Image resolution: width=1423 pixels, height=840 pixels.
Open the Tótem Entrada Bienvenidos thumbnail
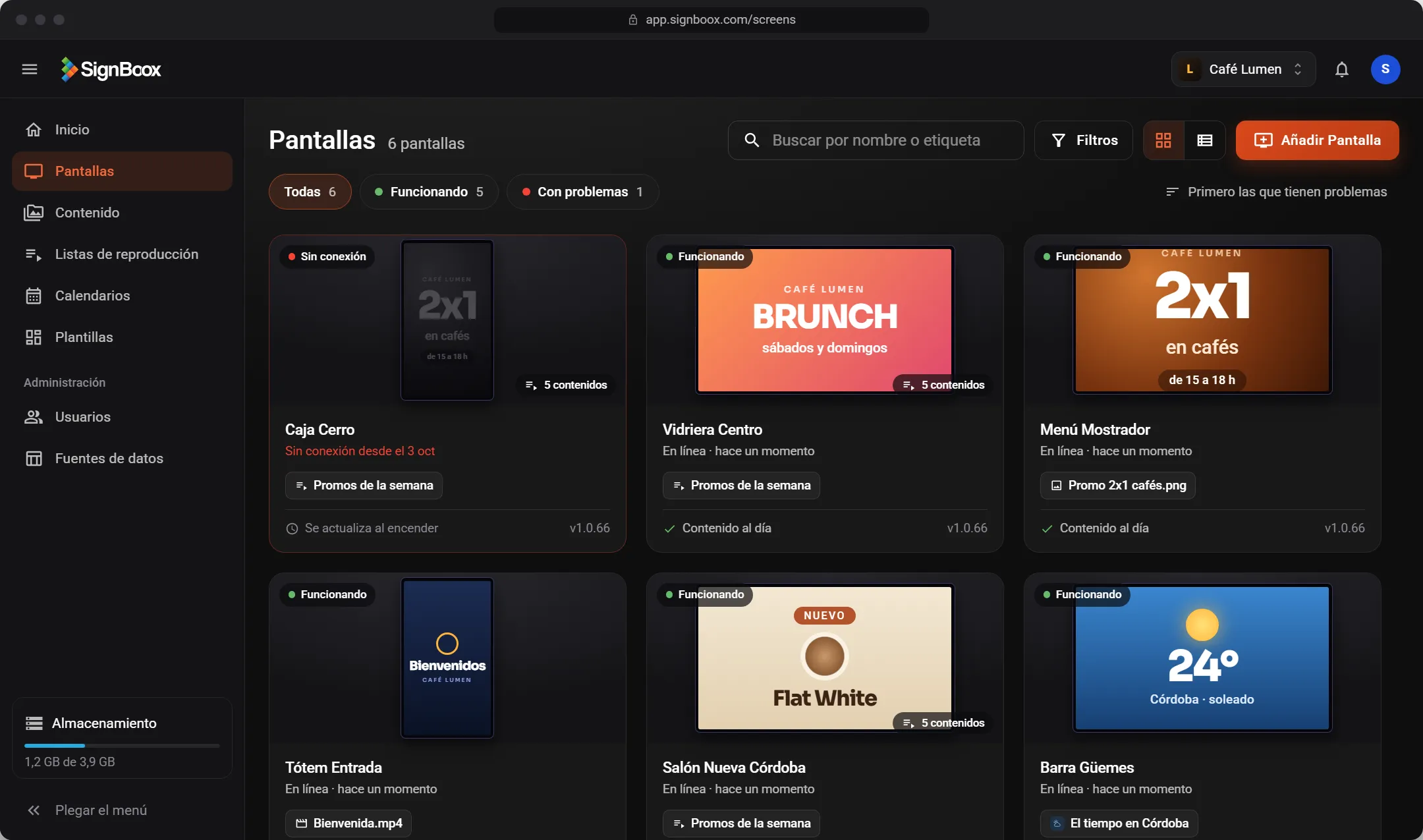pos(447,658)
